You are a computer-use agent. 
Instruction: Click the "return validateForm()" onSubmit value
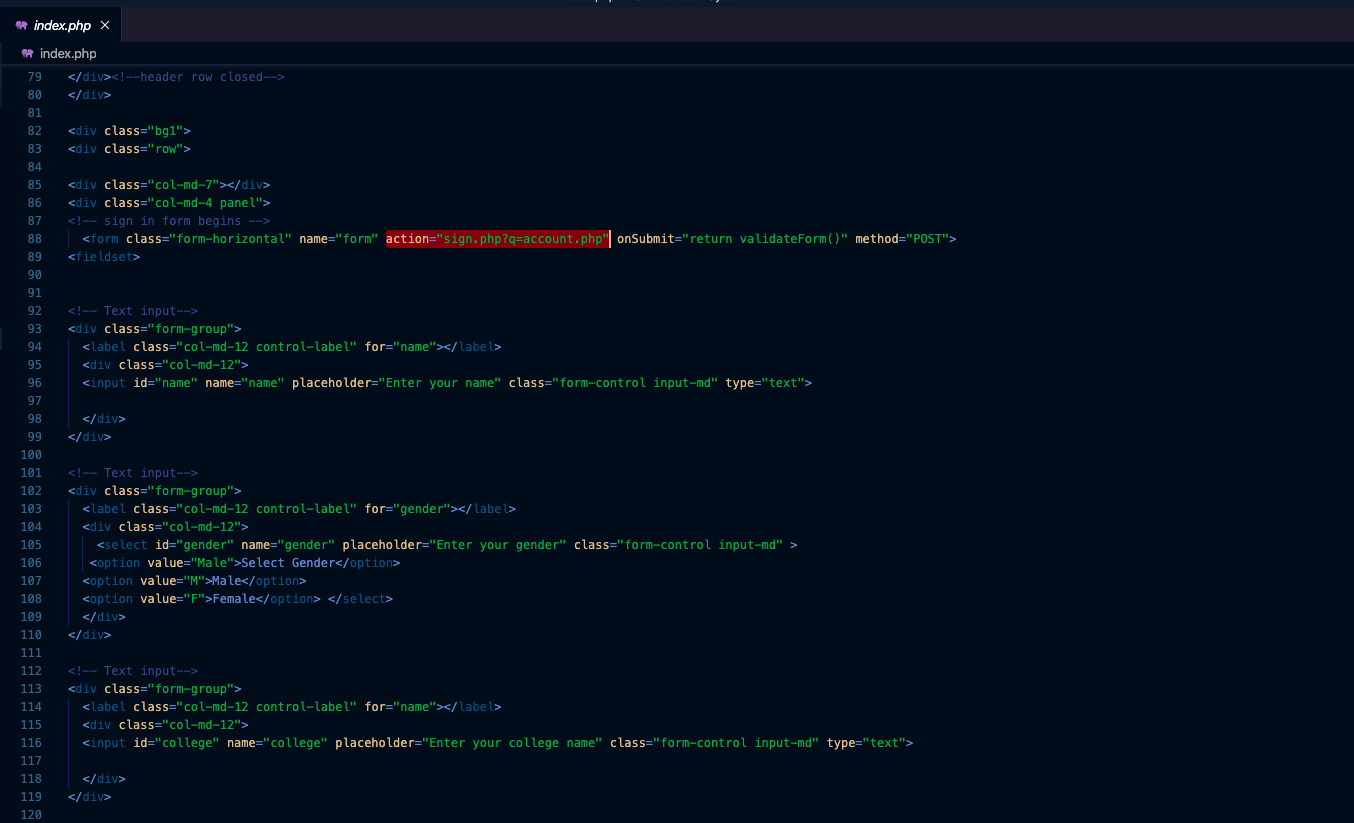pos(766,239)
